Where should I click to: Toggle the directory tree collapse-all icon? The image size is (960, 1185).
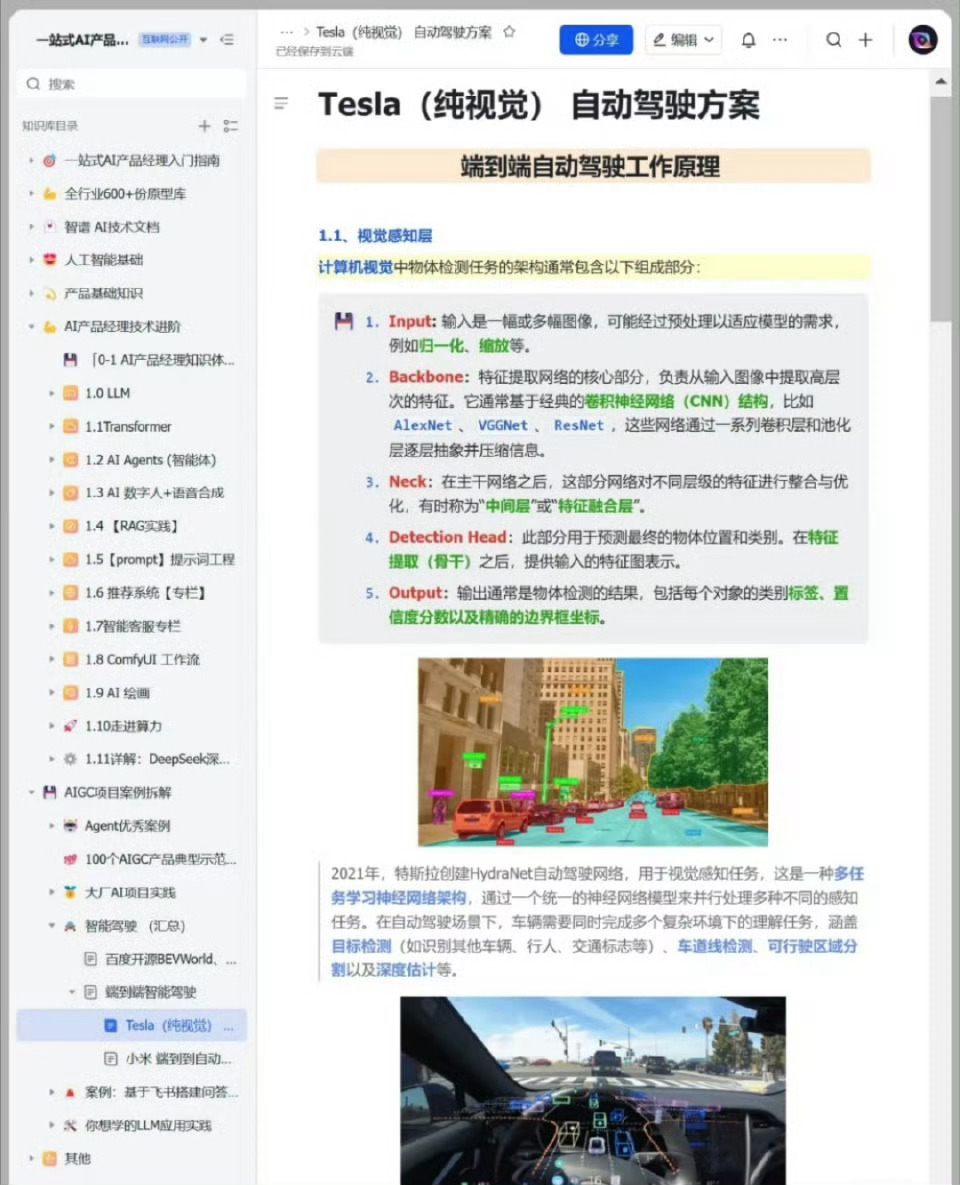pyautogui.click(x=231, y=126)
